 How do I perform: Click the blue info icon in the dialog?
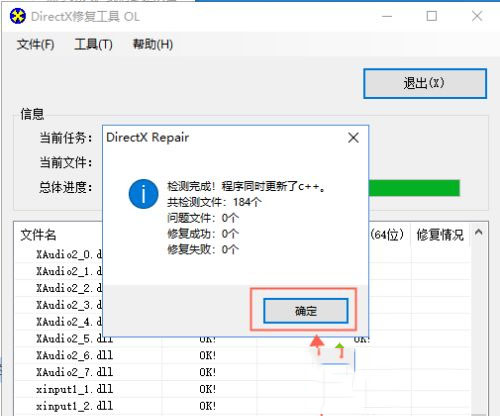click(143, 194)
